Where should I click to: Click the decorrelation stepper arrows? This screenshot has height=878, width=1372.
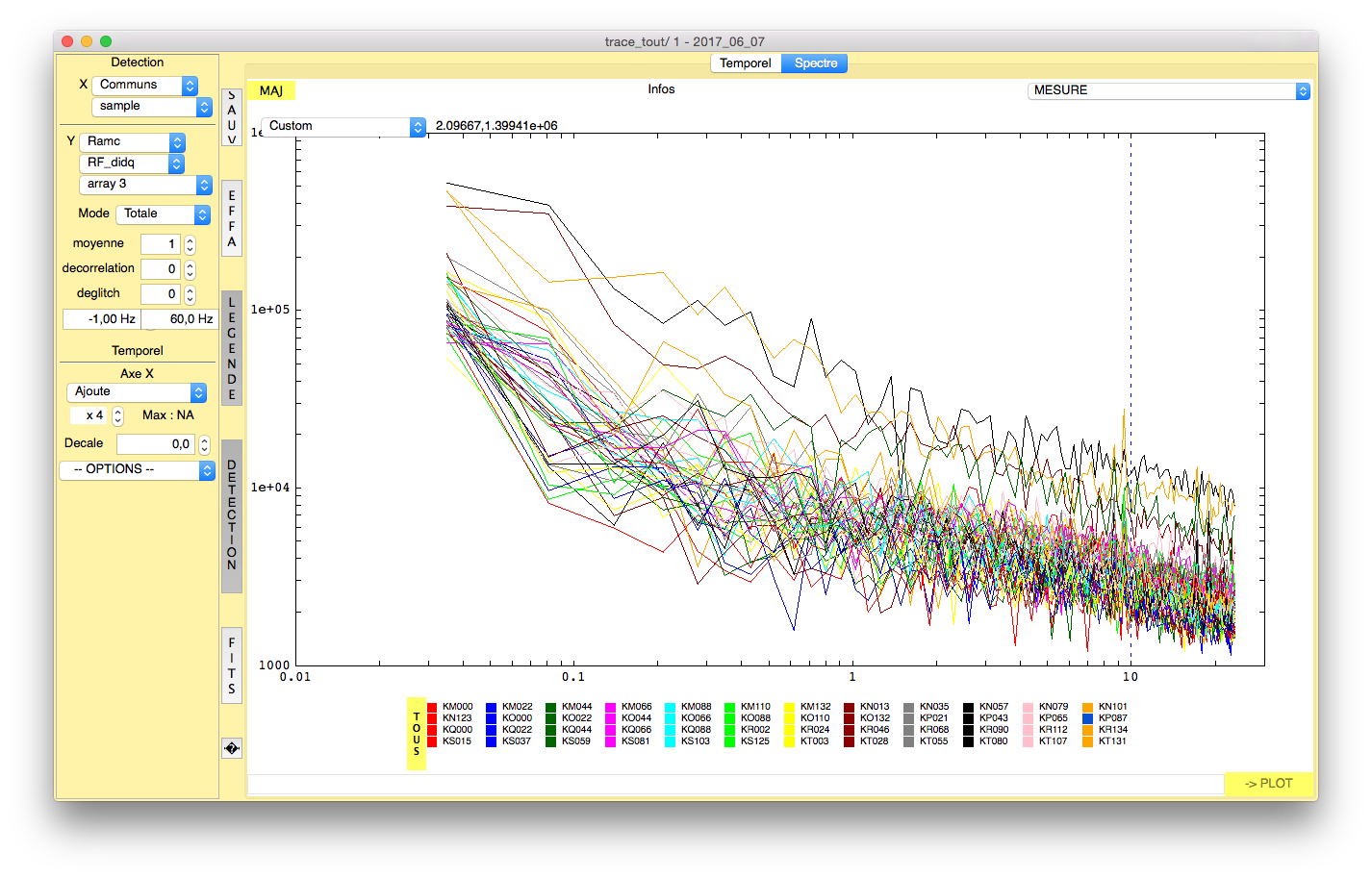[190, 269]
